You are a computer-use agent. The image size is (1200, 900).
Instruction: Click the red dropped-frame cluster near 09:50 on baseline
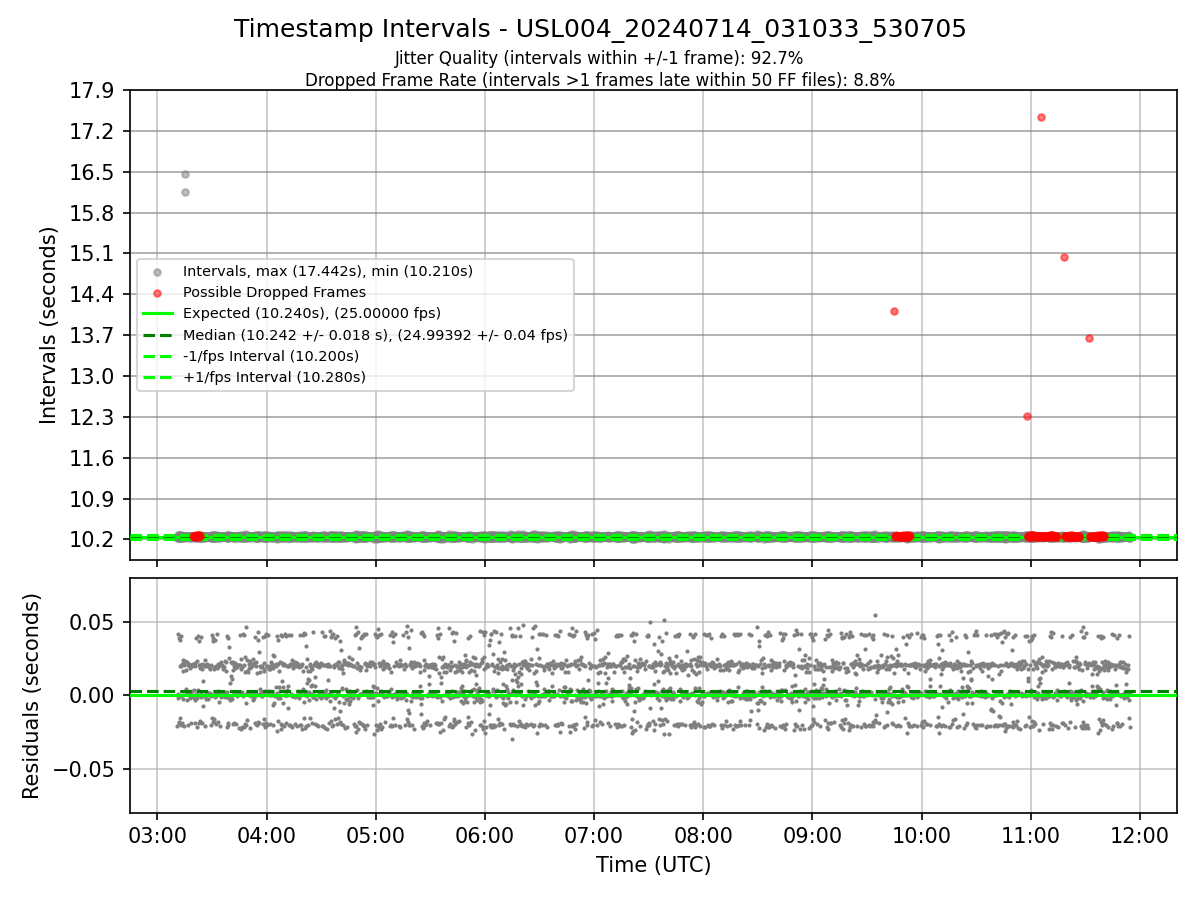(902, 537)
